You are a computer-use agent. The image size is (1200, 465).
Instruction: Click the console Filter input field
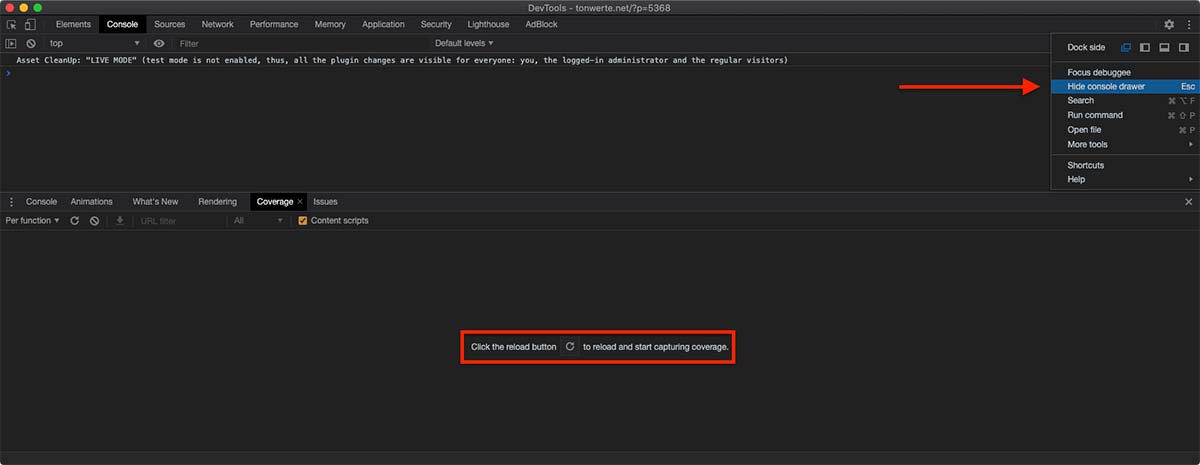click(300, 43)
